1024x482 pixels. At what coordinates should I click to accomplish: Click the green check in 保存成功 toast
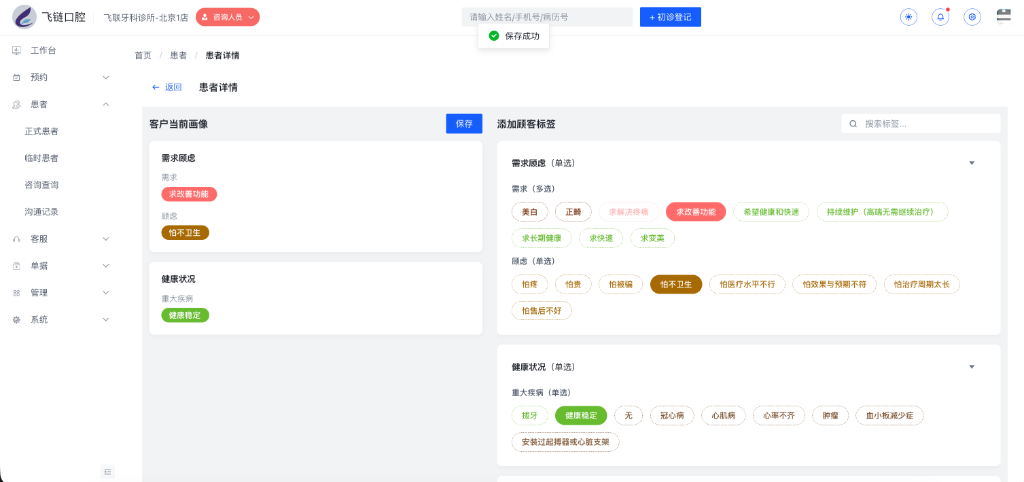494,36
